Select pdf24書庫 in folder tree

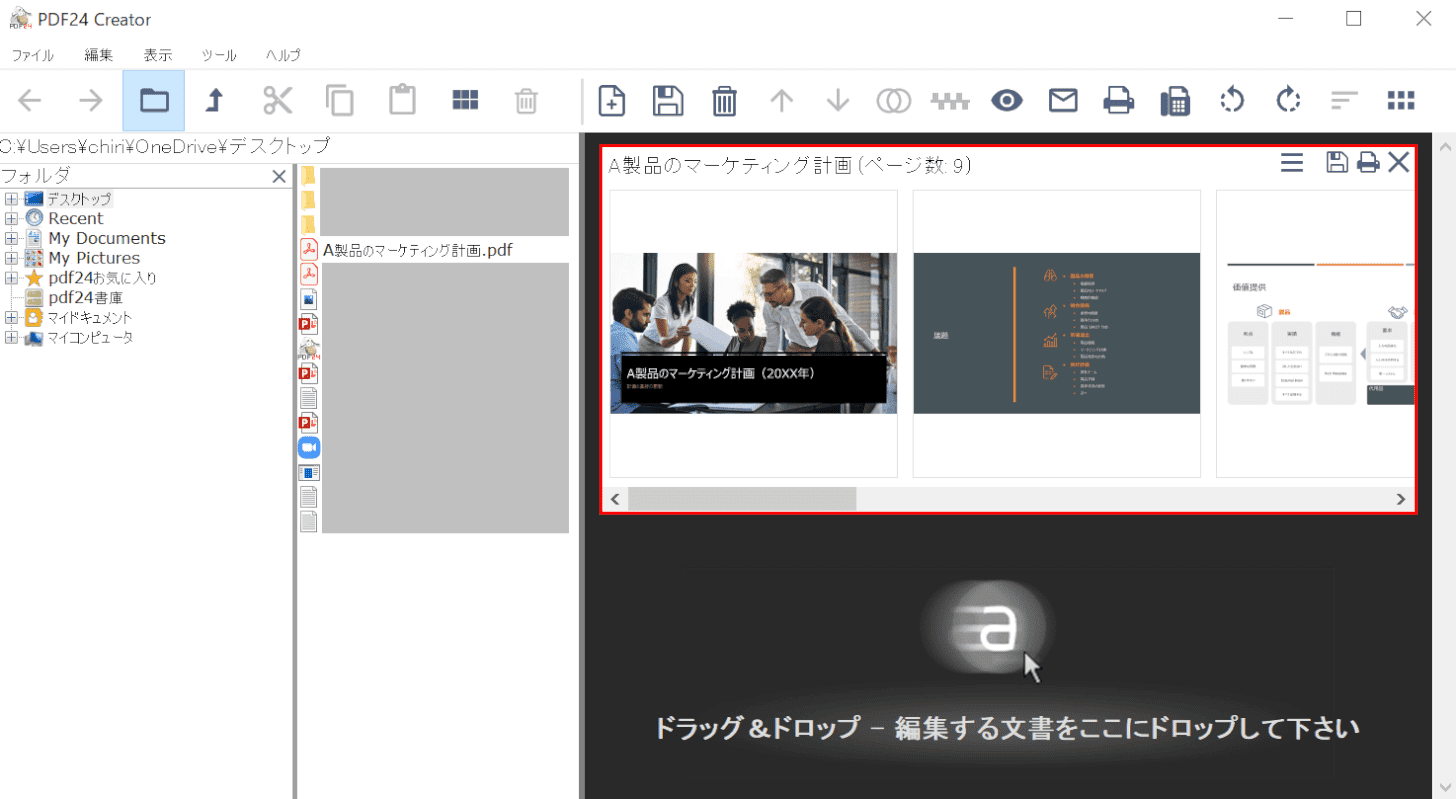tap(86, 298)
